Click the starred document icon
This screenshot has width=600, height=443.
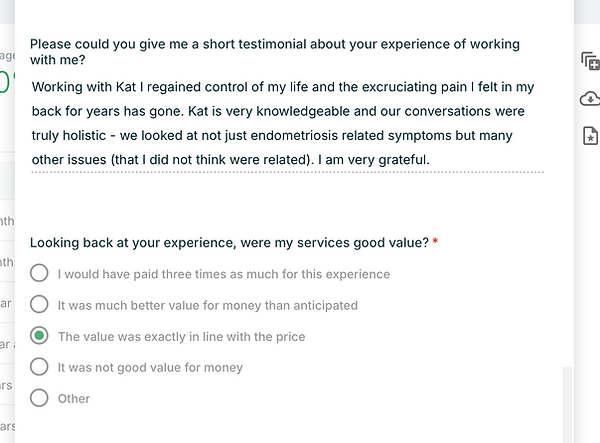click(x=590, y=135)
